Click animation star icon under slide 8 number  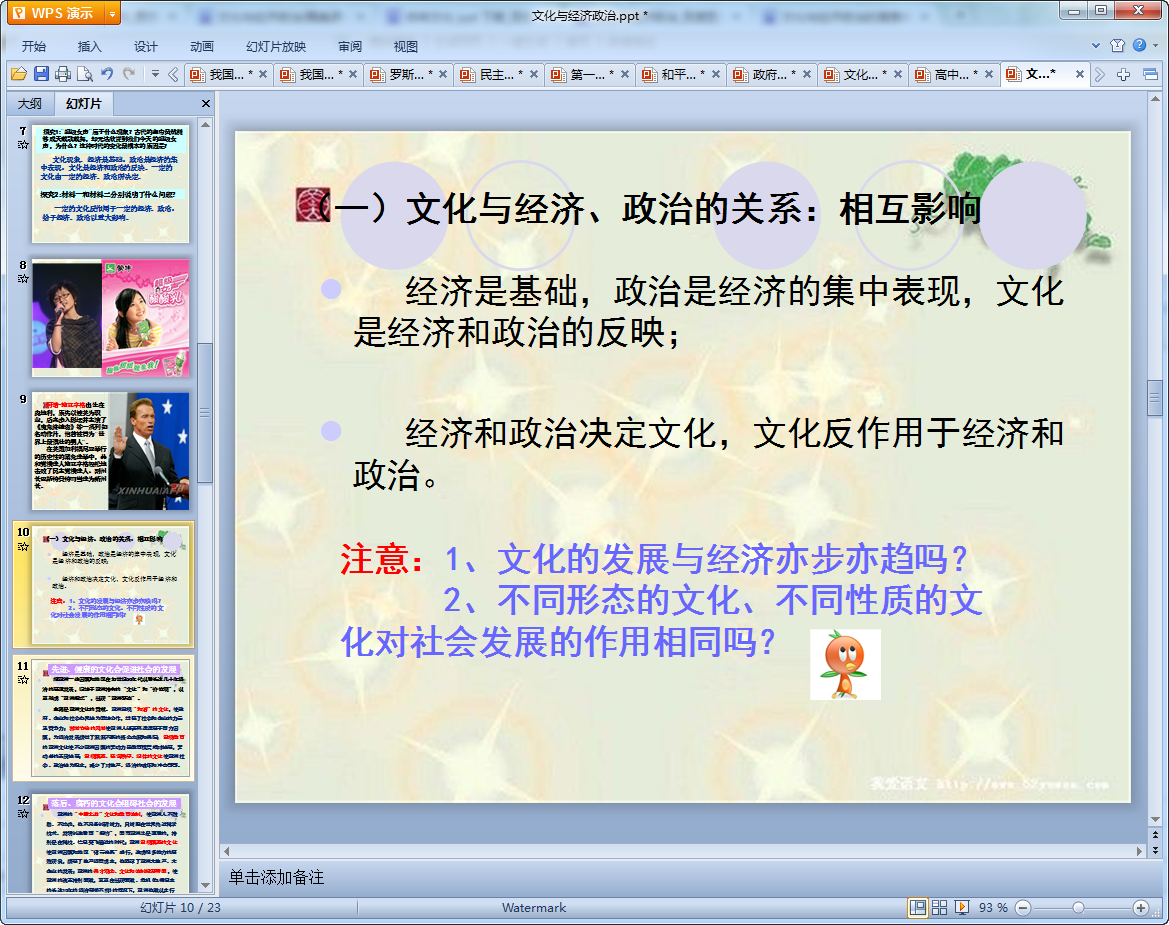point(23,279)
